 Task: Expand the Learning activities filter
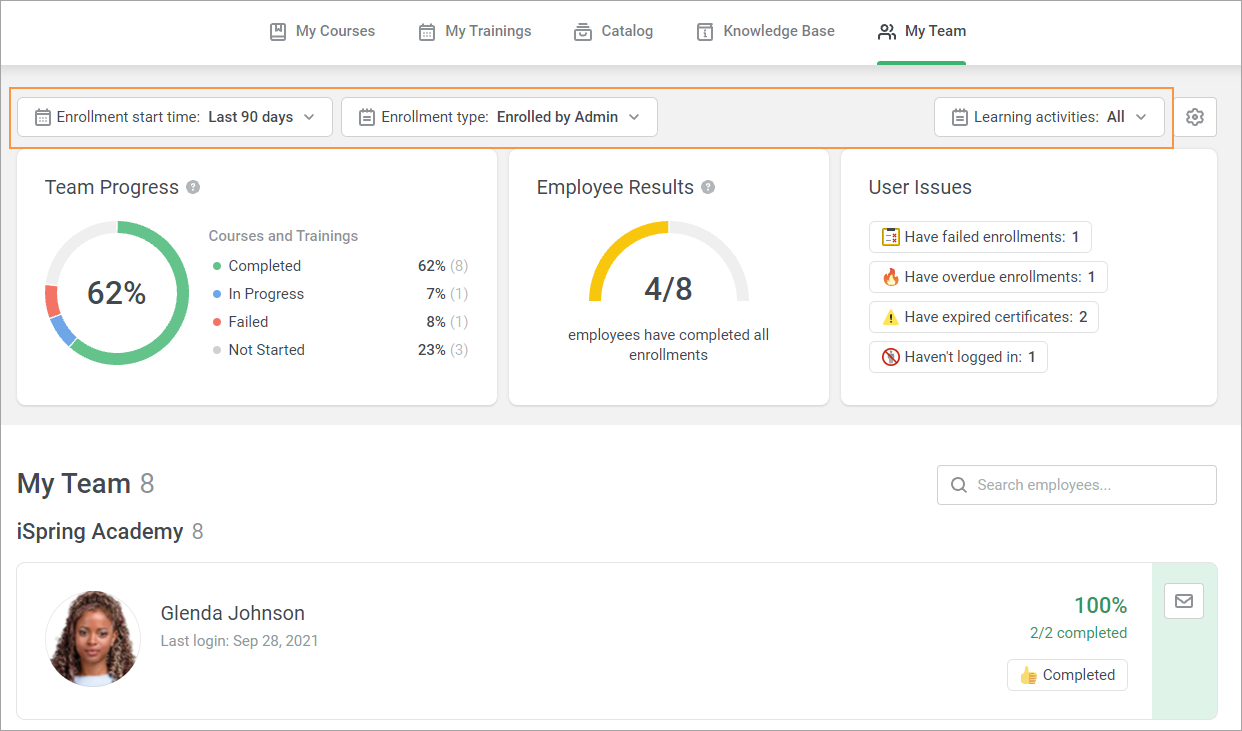pos(1049,117)
